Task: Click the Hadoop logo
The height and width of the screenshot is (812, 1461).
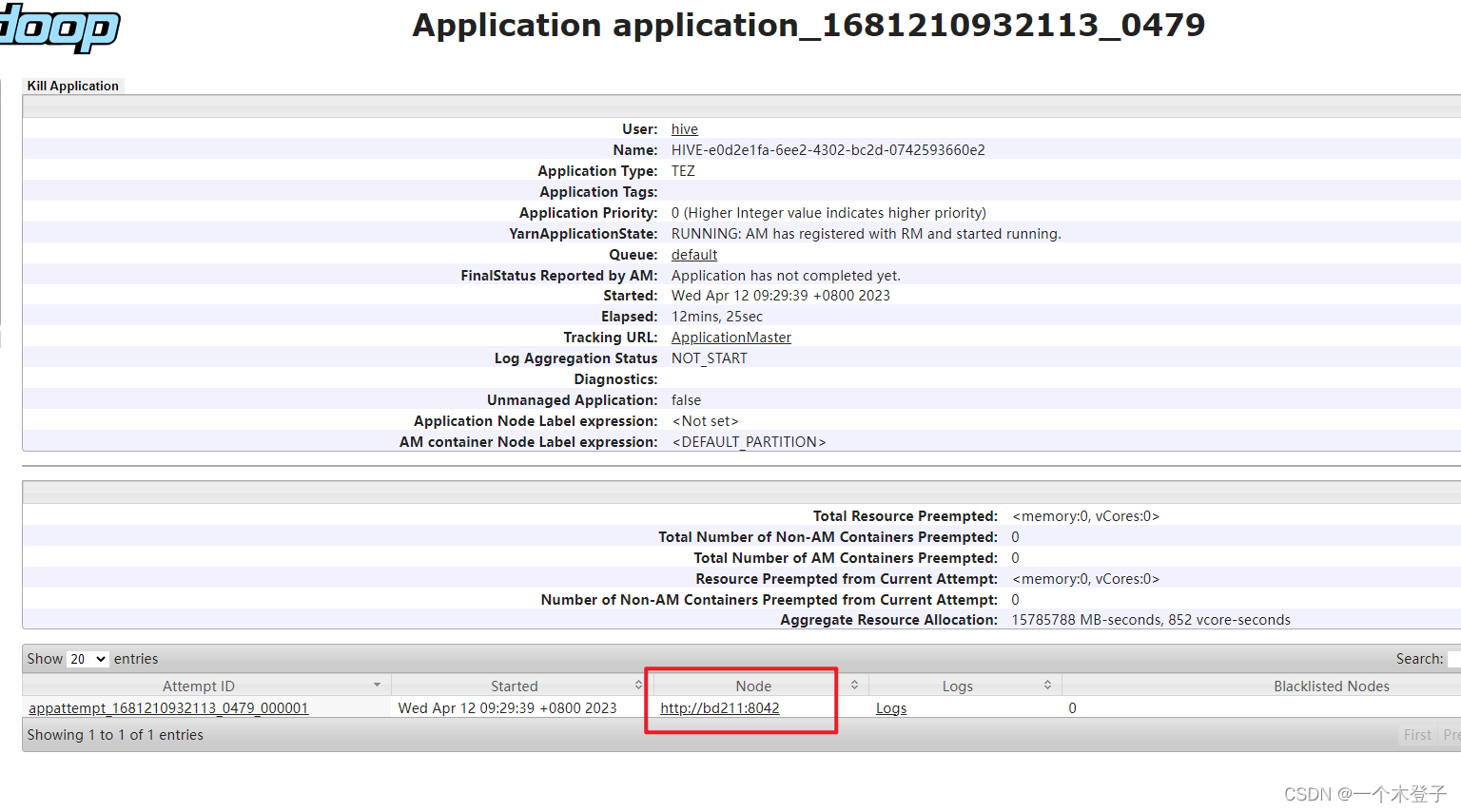Action: pyautogui.click(x=59, y=27)
